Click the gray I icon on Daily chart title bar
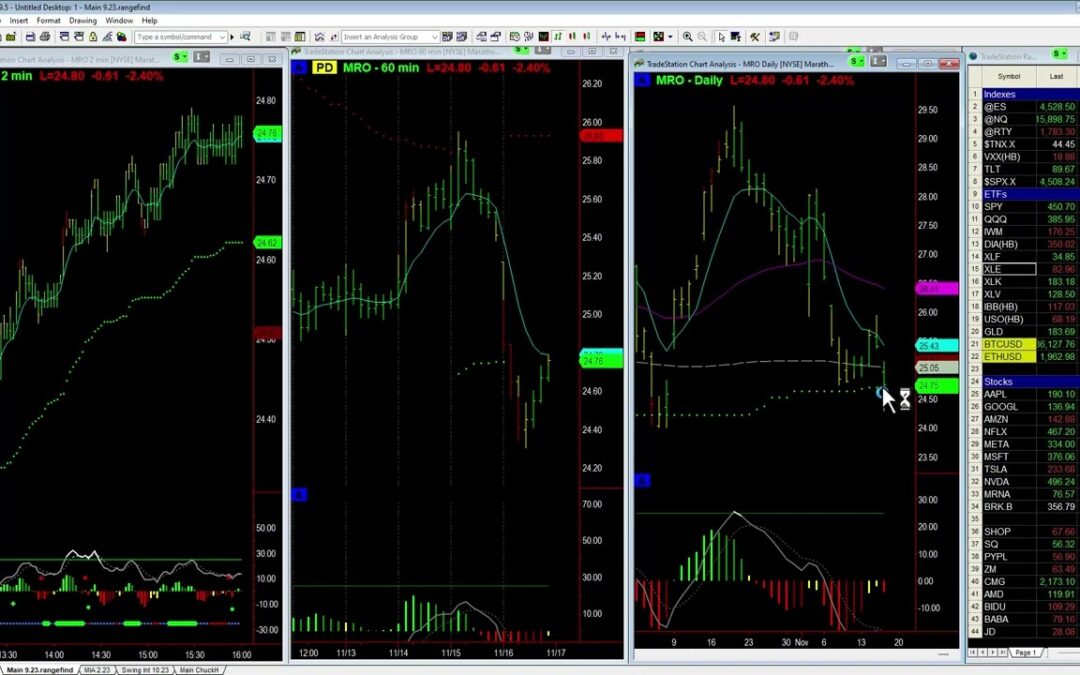Screen dimensions: 1080x675 [878, 61]
